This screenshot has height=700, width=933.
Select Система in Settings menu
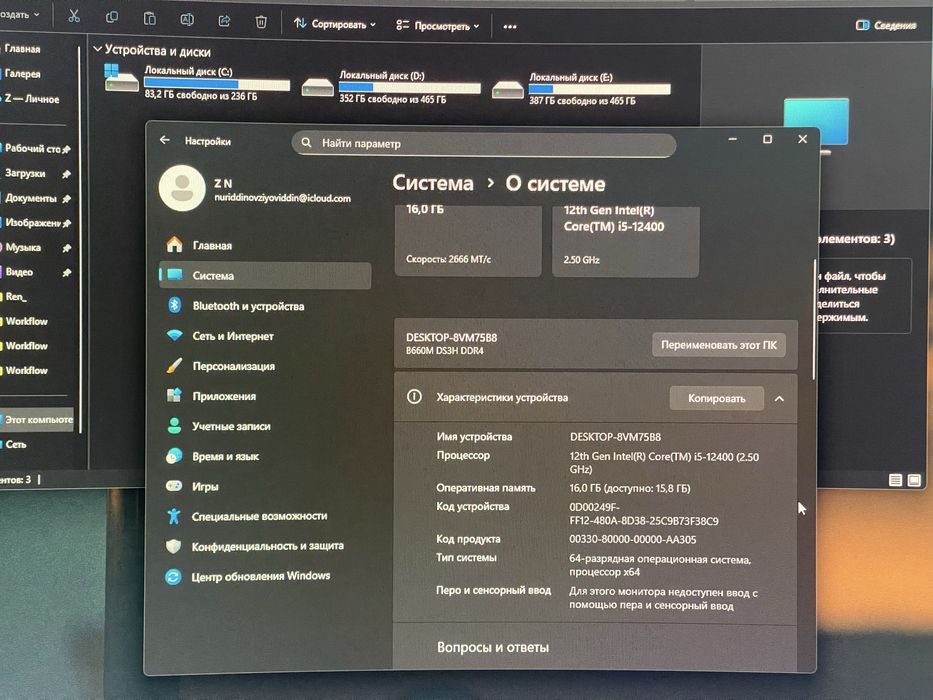click(265, 276)
